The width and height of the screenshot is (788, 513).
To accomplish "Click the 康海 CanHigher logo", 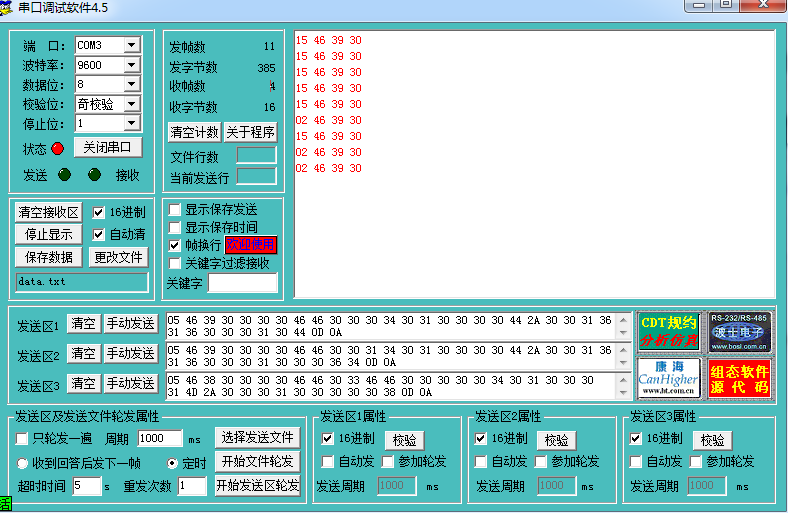I will tap(669, 378).
